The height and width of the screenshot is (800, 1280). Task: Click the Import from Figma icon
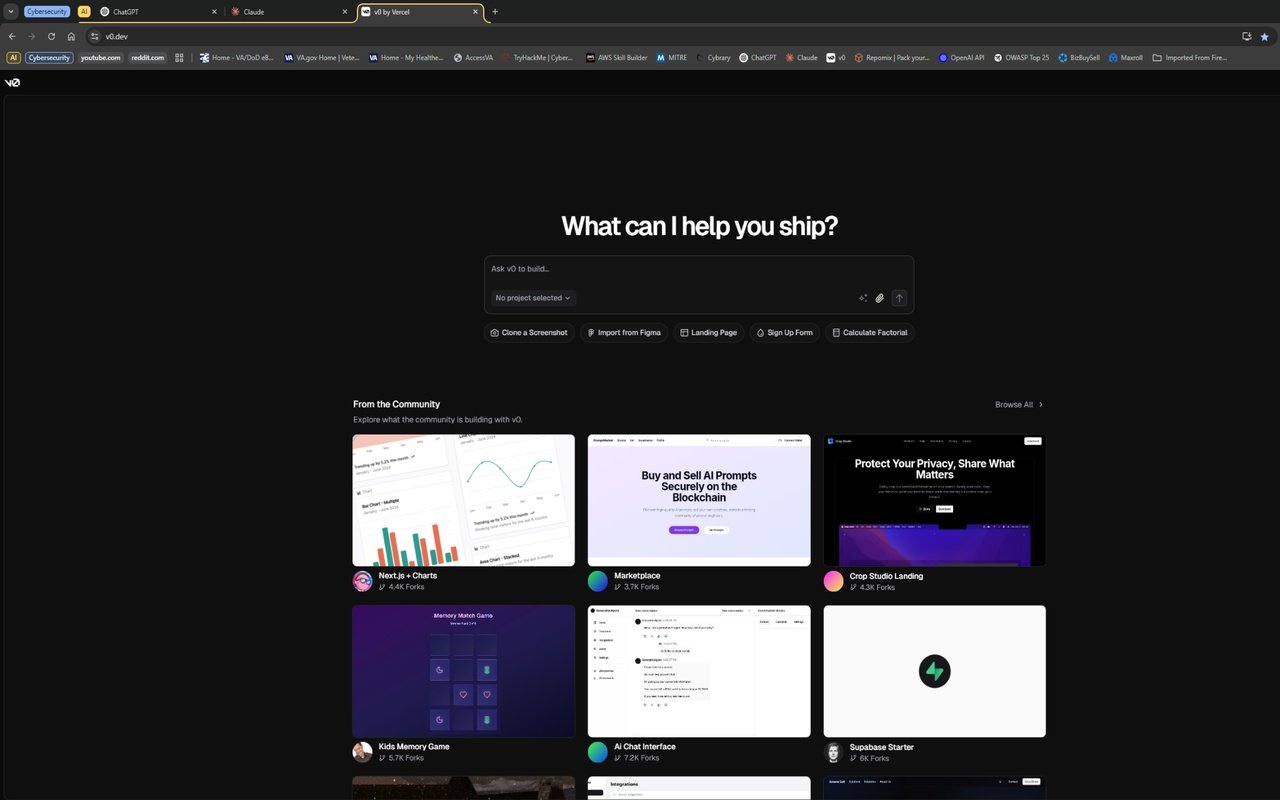tap(591, 332)
